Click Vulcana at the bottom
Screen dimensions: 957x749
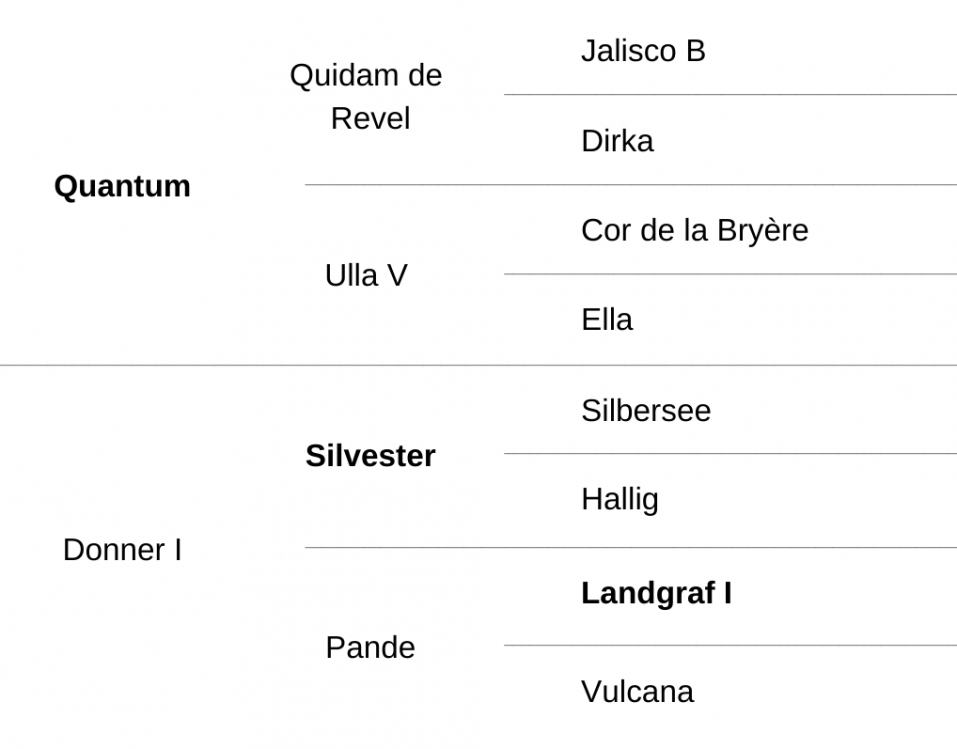pyautogui.click(x=637, y=692)
